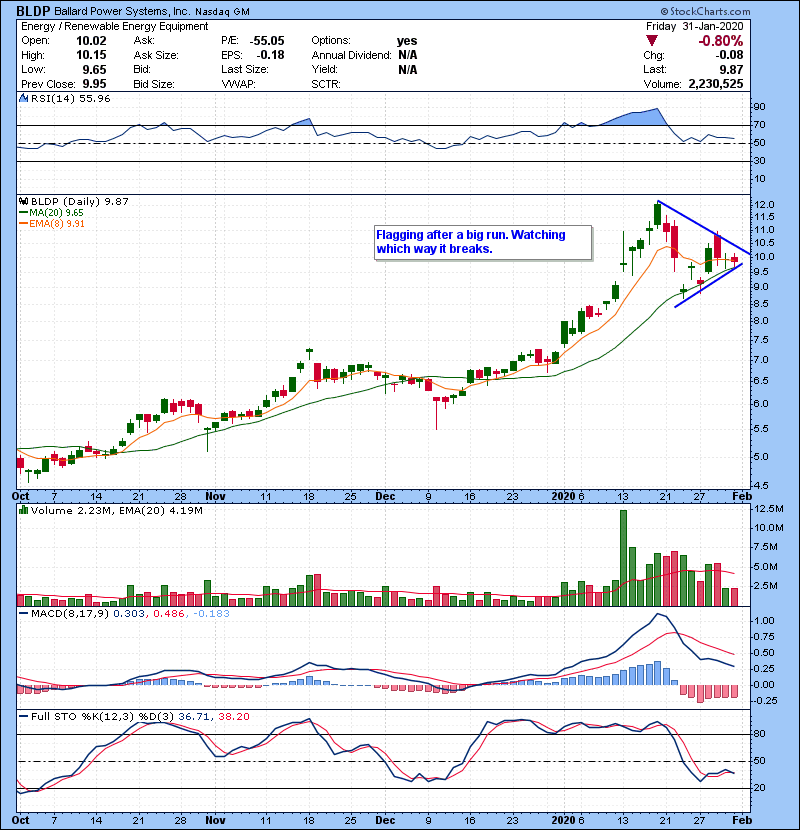Viewport: 800px width, 830px height.
Task: Click the Ask Size label
Action: point(156,55)
